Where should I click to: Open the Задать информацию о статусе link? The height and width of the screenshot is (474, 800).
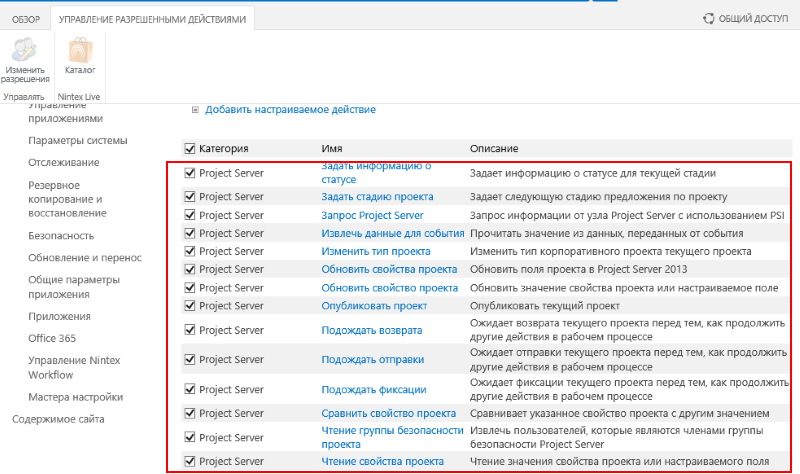coord(376,173)
